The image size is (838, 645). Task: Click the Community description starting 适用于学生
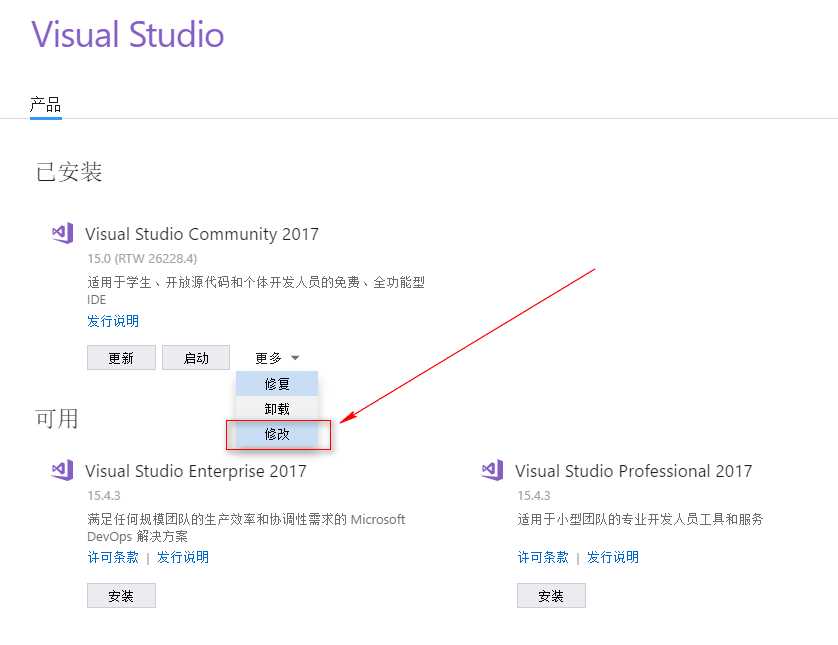click(256, 290)
